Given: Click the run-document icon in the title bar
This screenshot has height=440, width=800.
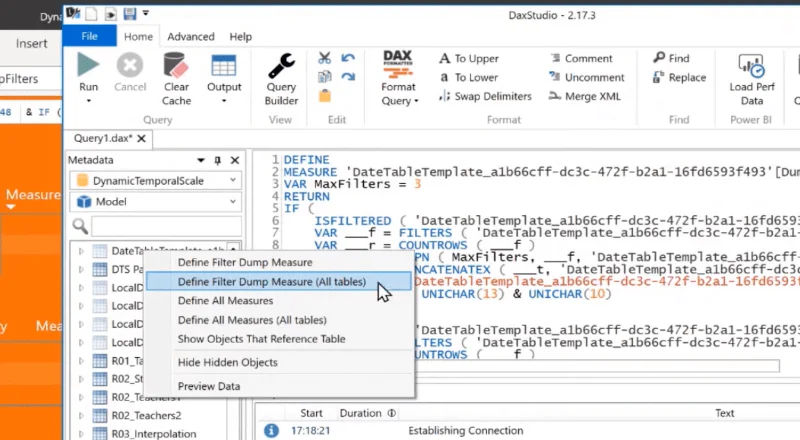Looking at the screenshot, I should 110,14.
